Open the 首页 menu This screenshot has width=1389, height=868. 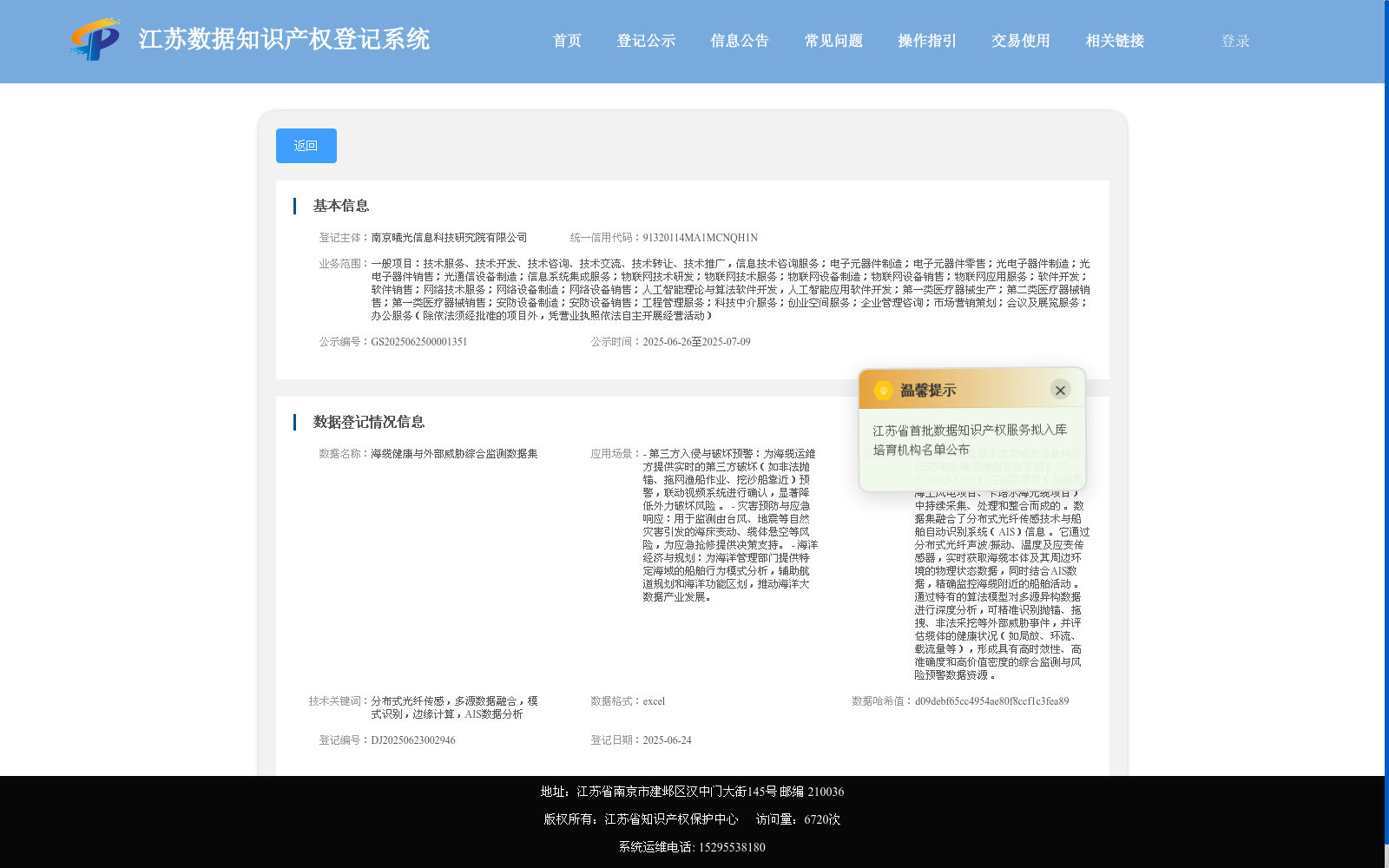click(x=567, y=41)
